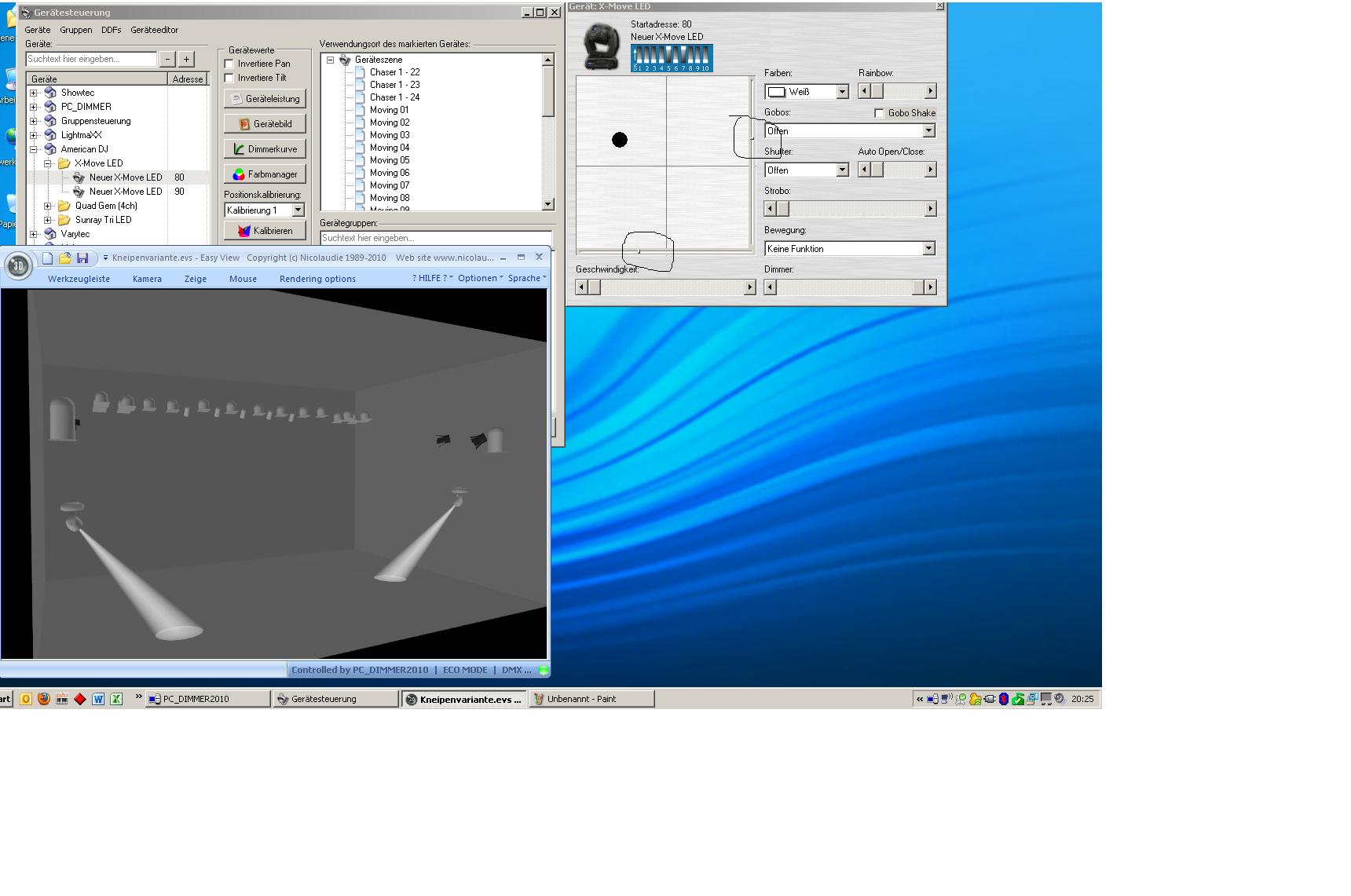Click the plus button next to device search
The width and height of the screenshot is (1351, 896).
pyautogui.click(x=186, y=59)
